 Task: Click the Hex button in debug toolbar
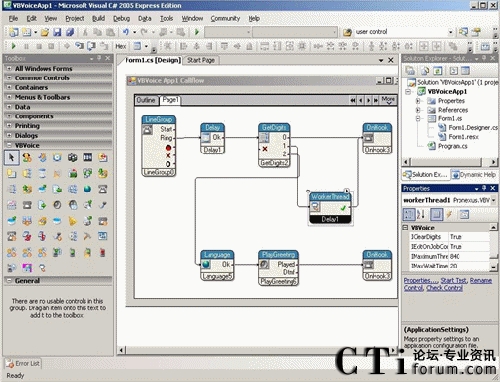pyautogui.click(x=121, y=46)
